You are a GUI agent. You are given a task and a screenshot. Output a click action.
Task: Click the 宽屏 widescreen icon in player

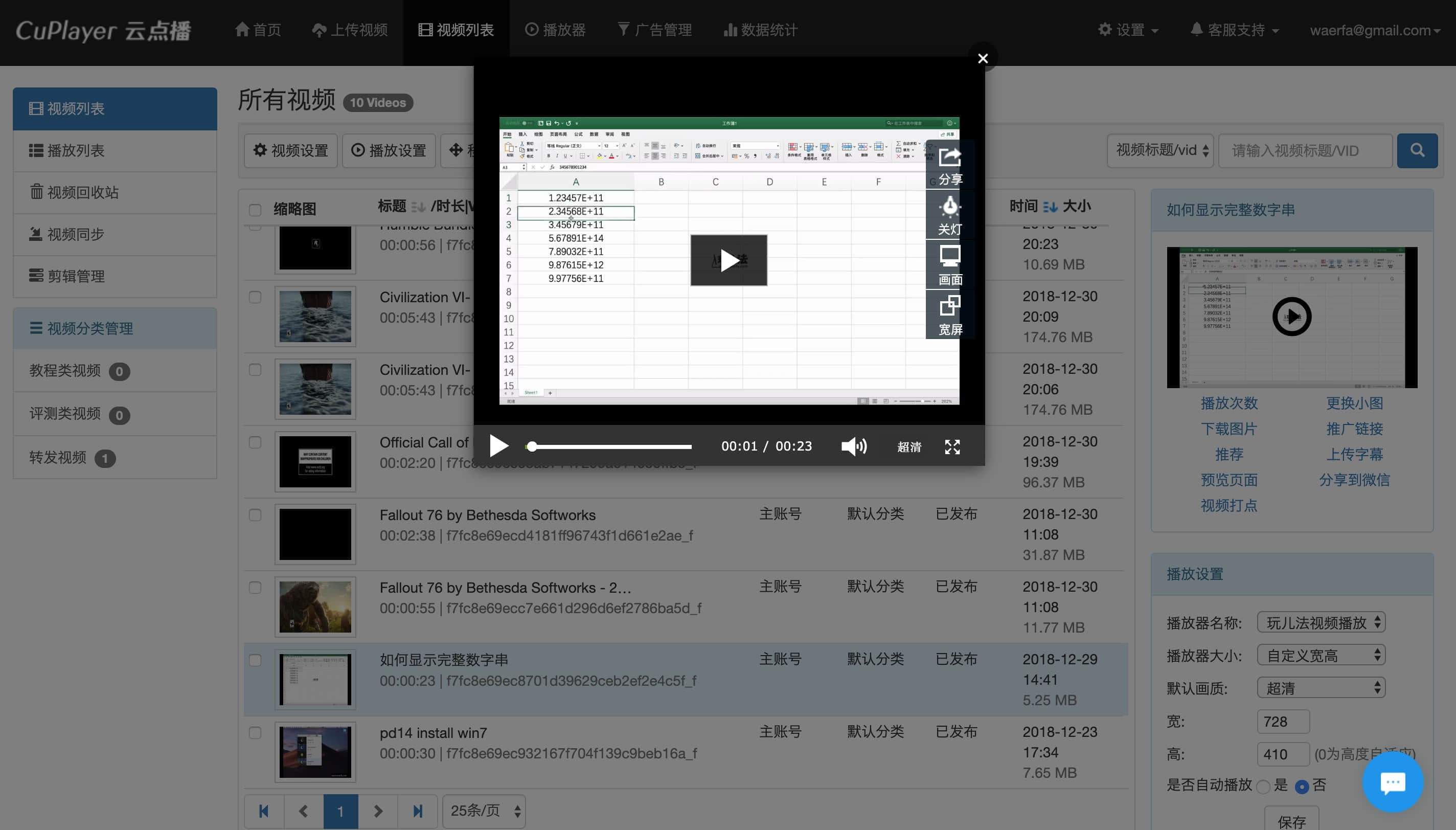tap(949, 315)
